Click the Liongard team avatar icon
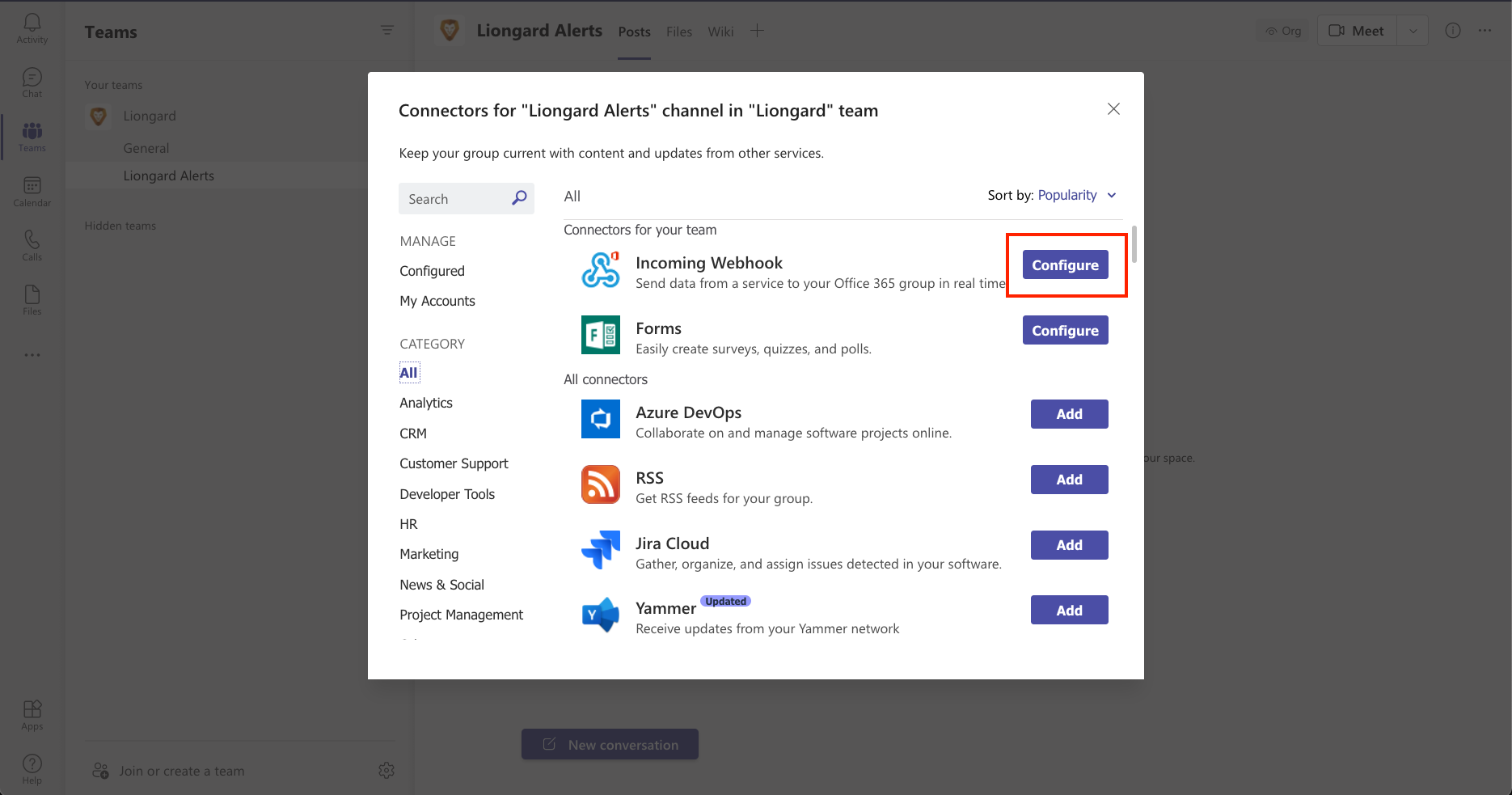This screenshot has width=1512, height=795. (x=99, y=116)
